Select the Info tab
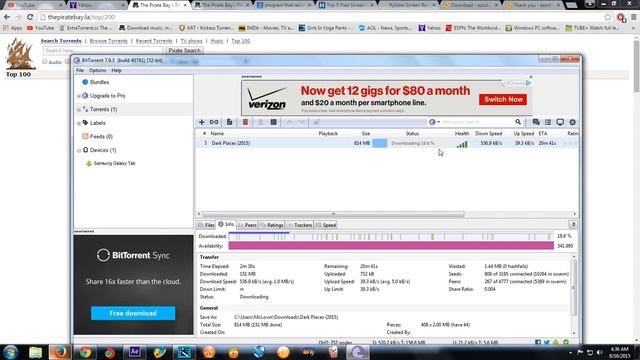The image size is (640, 360). click(226, 224)
